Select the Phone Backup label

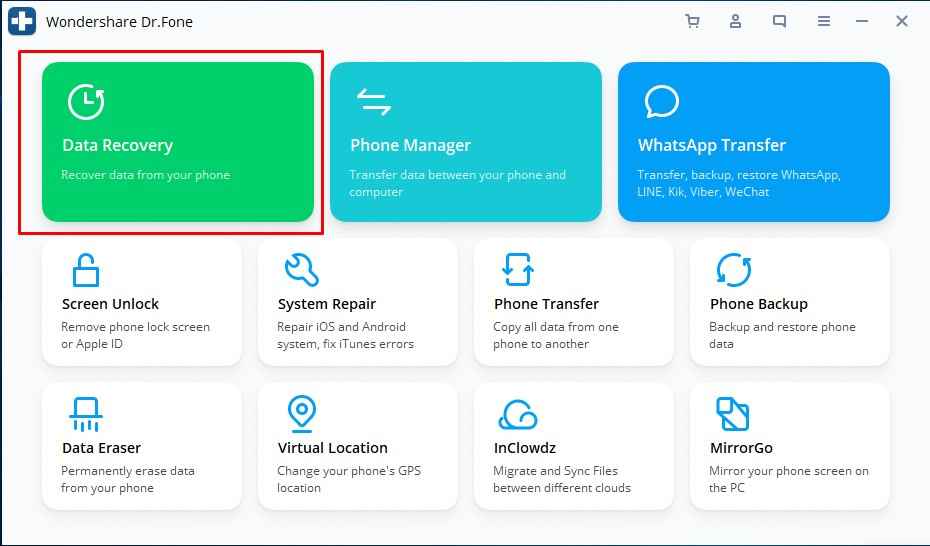[x=759, y=304]
